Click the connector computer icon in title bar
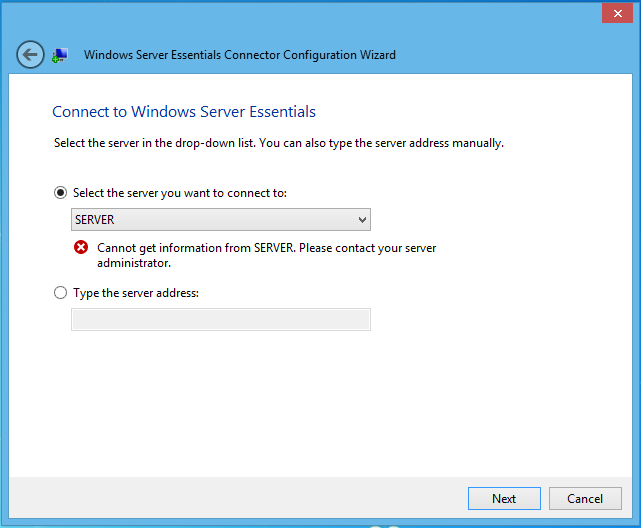641x528 pixels. [x=60, y=55]
